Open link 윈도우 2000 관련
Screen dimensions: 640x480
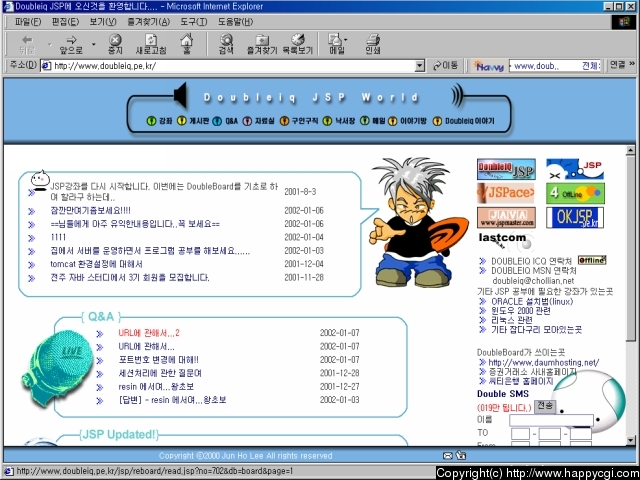pyautogui.click(x=520, y=311)
